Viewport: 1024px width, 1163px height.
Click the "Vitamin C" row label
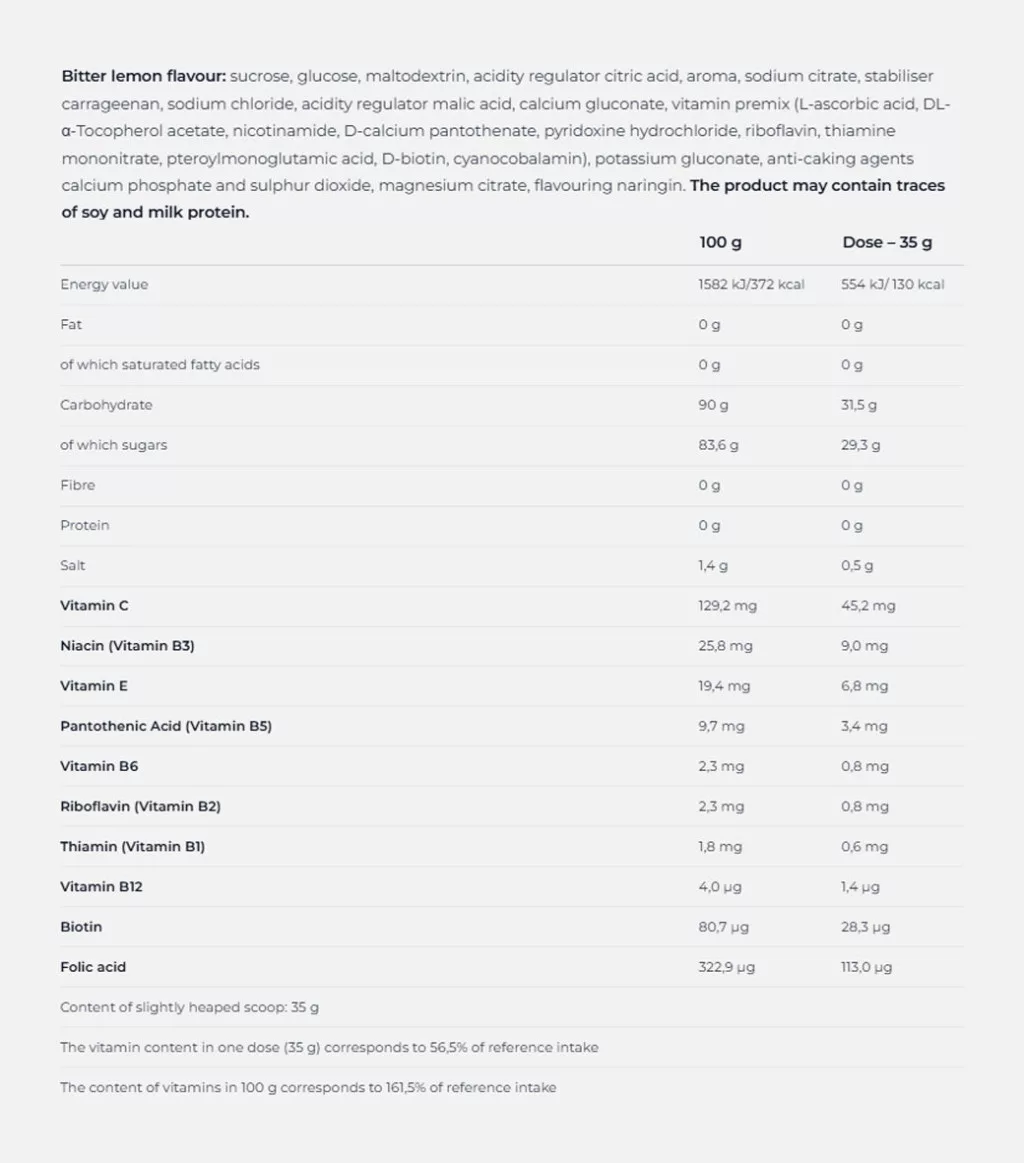[94, 606]
